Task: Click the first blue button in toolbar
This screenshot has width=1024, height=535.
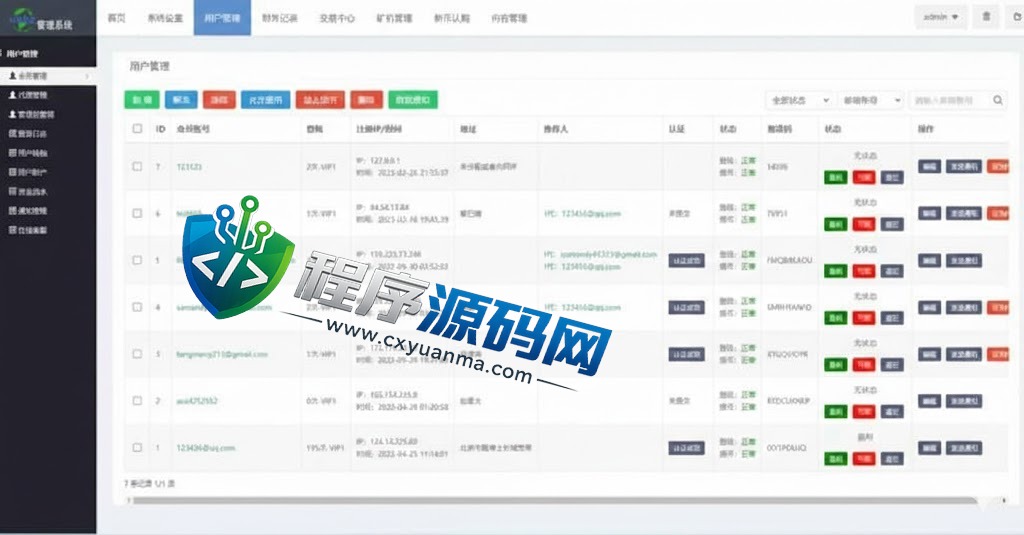Action: (x=181, y=100)
